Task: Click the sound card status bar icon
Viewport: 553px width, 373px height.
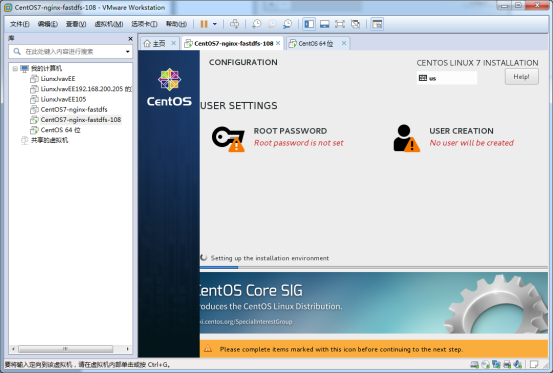Action: tap(518, 364)
